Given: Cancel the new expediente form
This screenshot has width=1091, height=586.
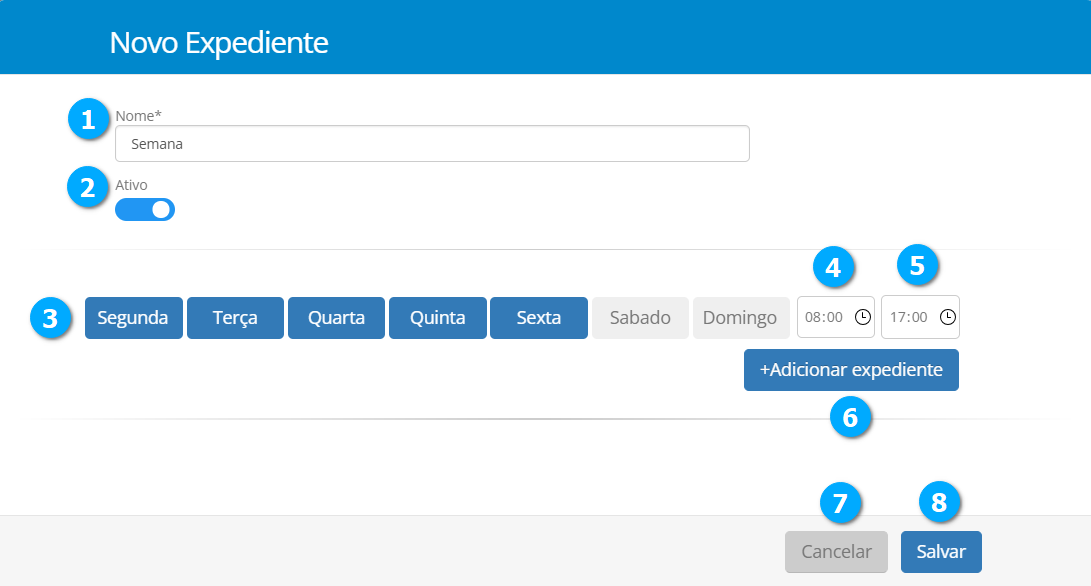Looking at the screenshot, I should (836, 552).
